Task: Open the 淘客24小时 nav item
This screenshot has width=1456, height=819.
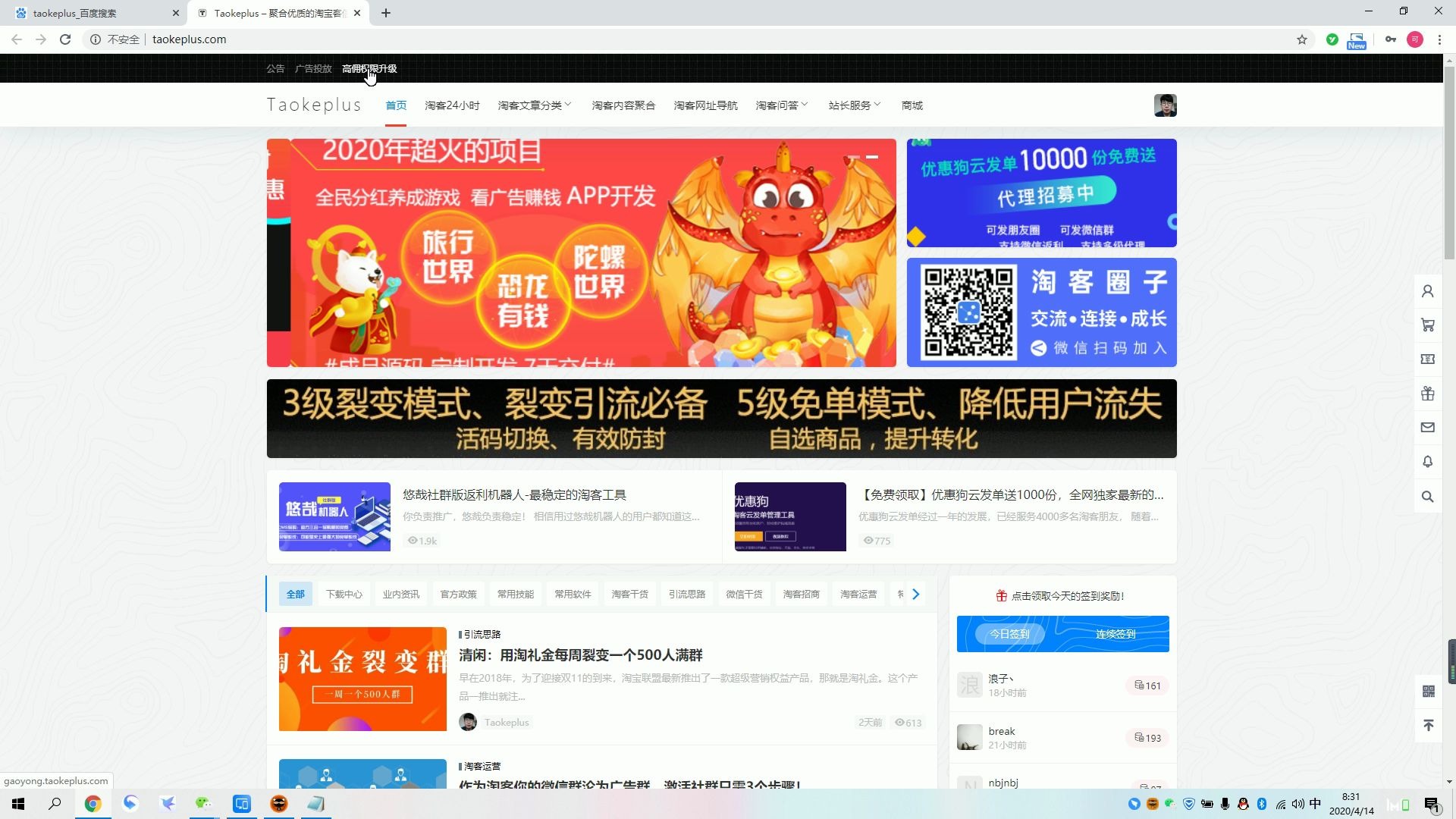Action: 452,105
